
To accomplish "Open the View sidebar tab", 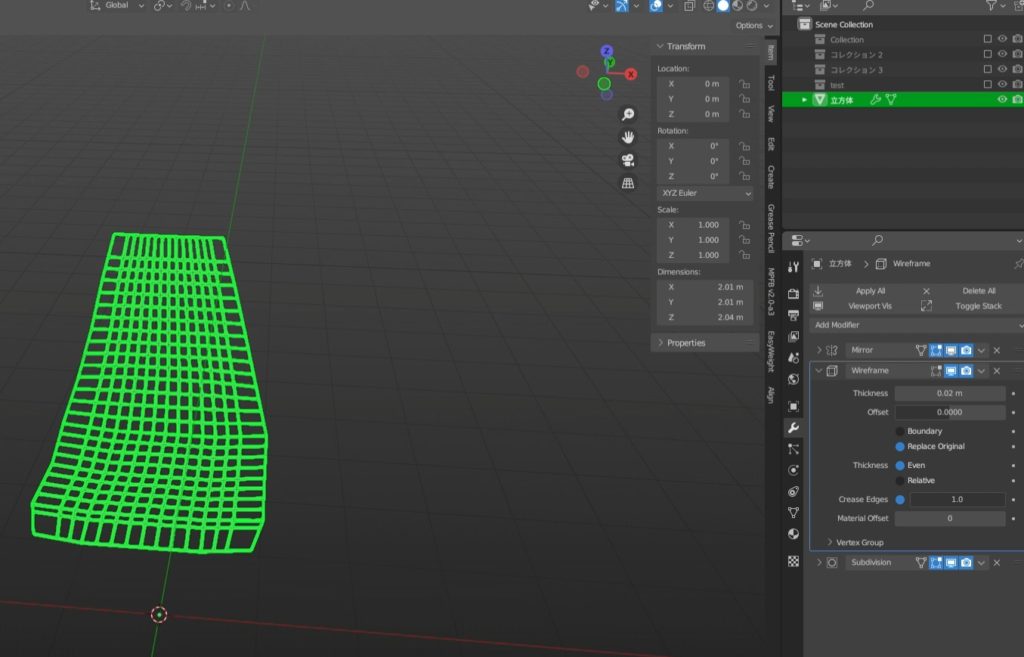I will tap(771, 113).
